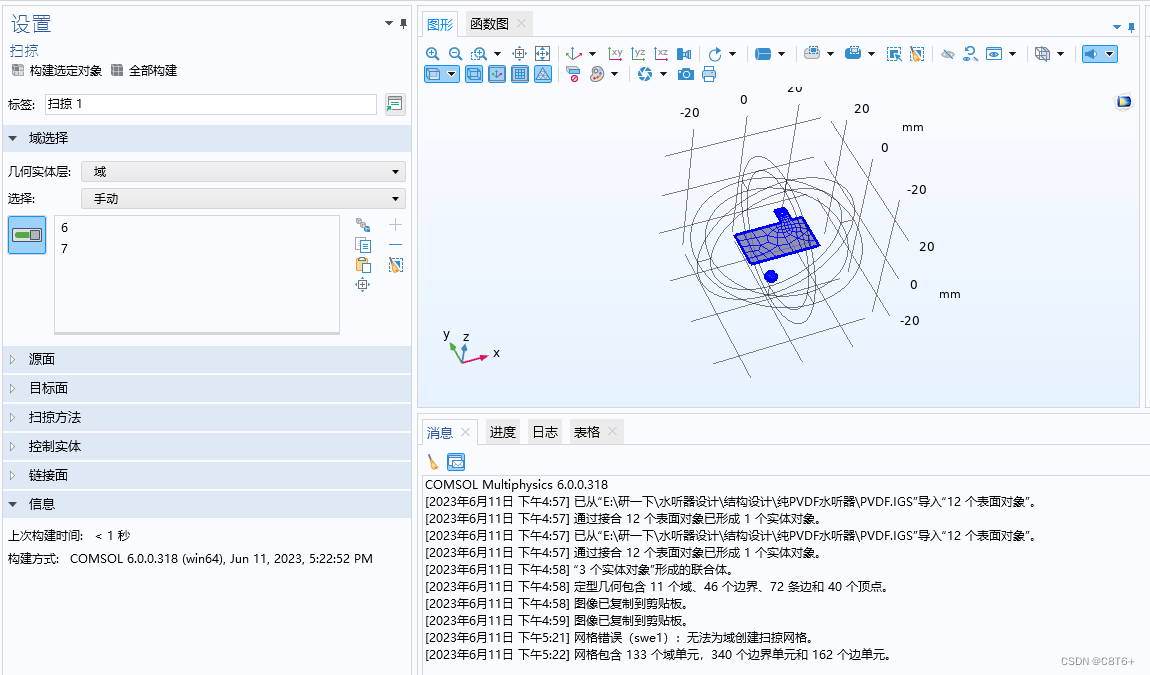
Task: Select domain 7 in the selection list
Action: pos(64,248)
